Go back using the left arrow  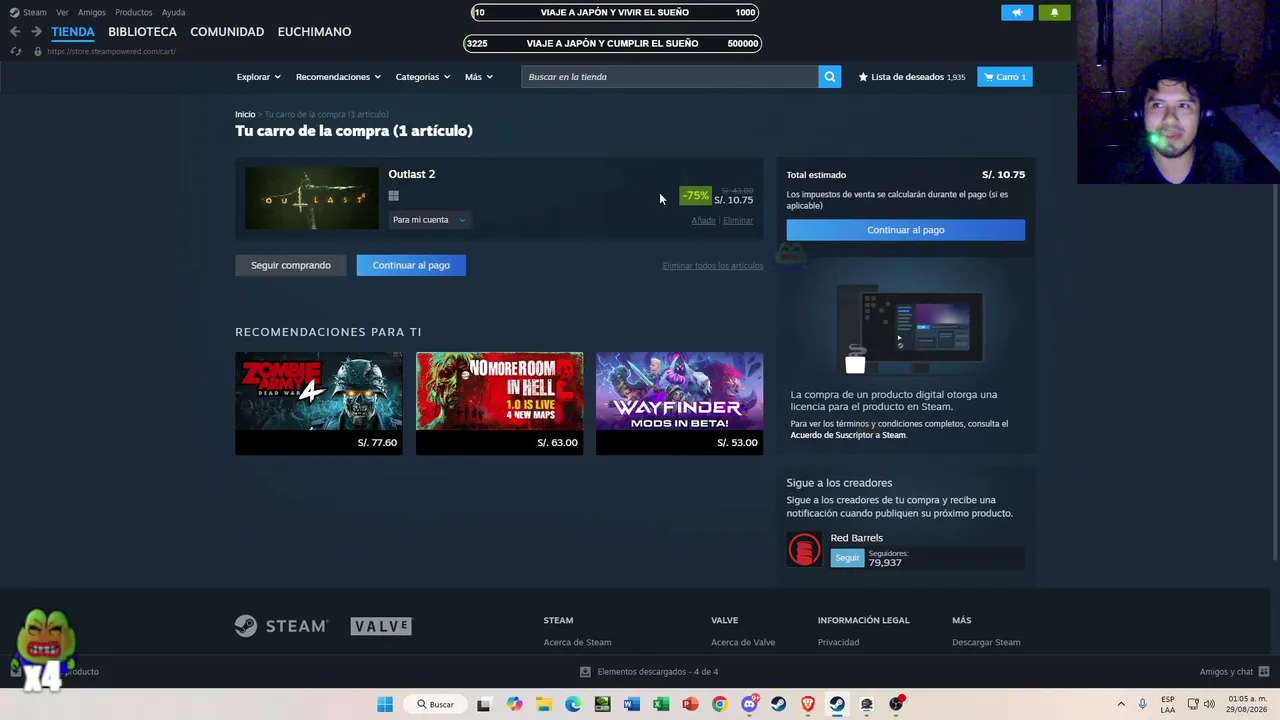[x=15, y=32]
